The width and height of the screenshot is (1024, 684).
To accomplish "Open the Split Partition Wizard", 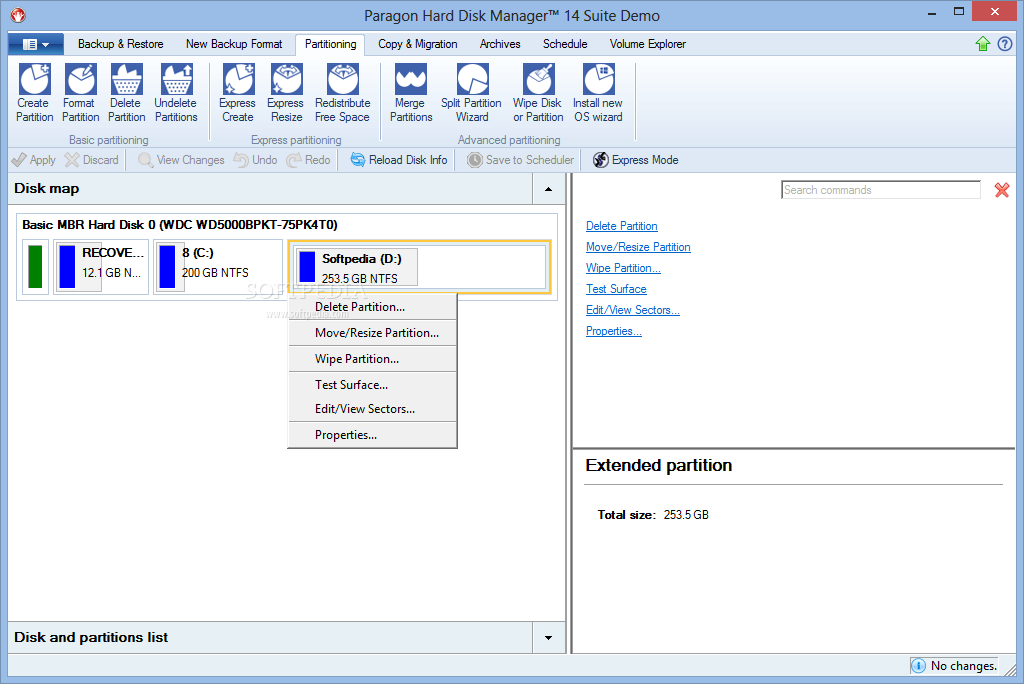I will point(472,93).
